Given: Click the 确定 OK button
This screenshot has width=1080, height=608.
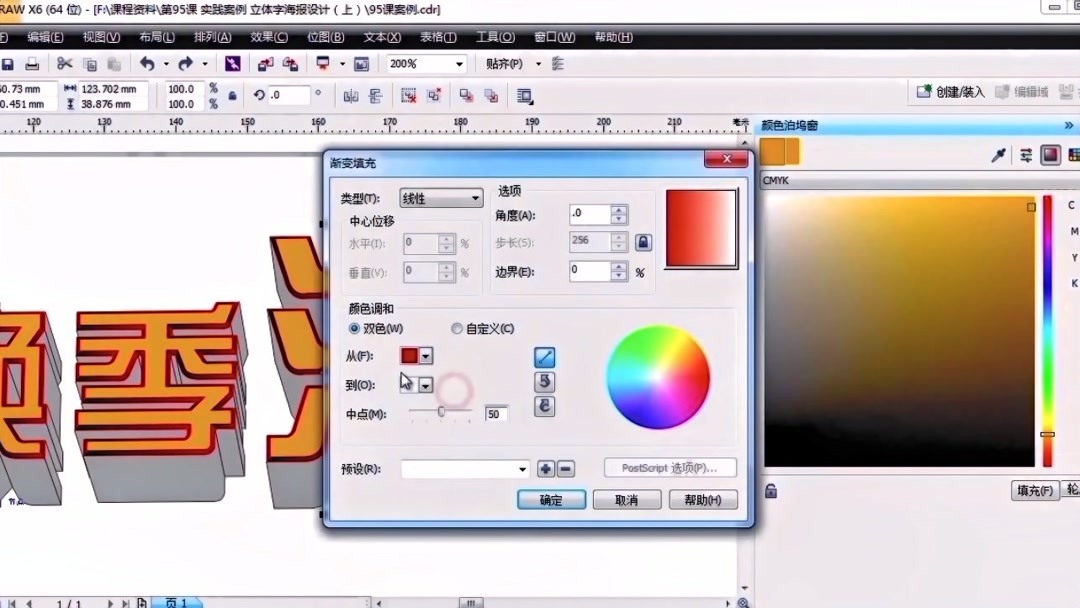Looking at the screenshot, I should click(x=551, y=499).
